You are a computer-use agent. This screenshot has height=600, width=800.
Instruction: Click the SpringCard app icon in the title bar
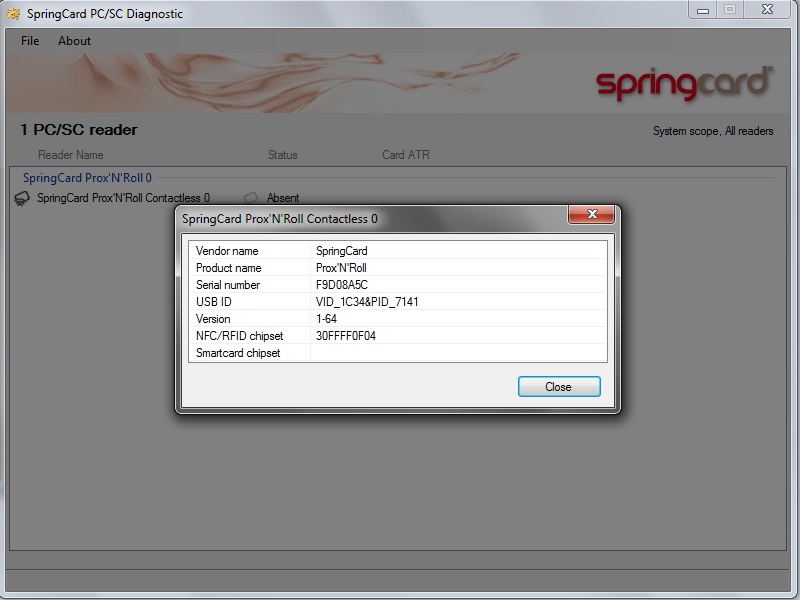tap(13, 14)
